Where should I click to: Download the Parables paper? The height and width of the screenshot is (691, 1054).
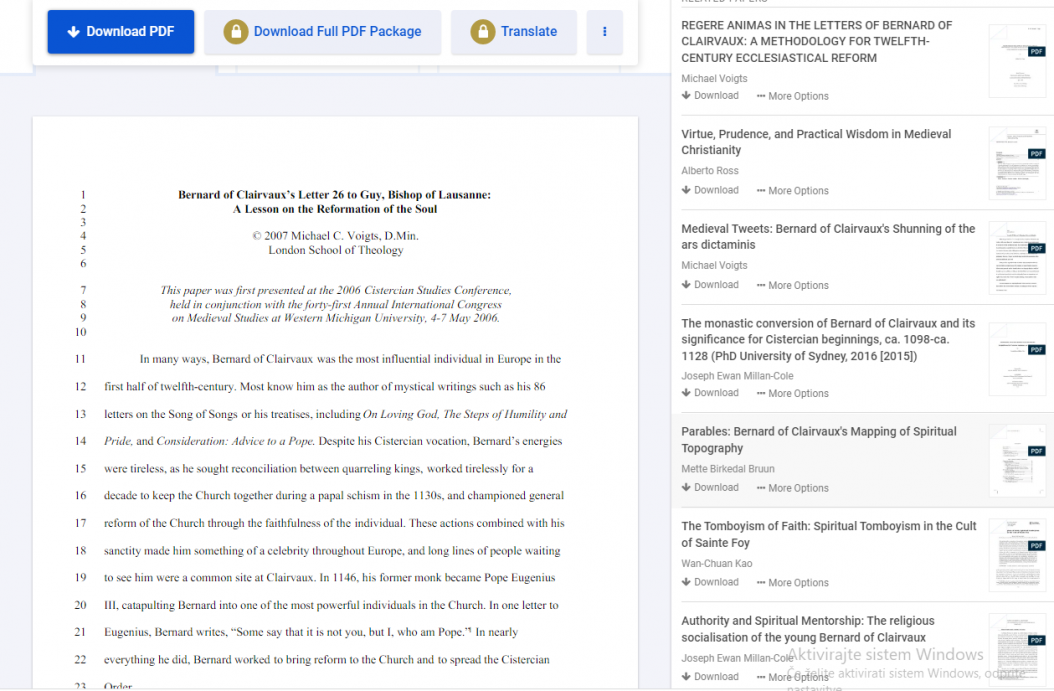point(710,488)
